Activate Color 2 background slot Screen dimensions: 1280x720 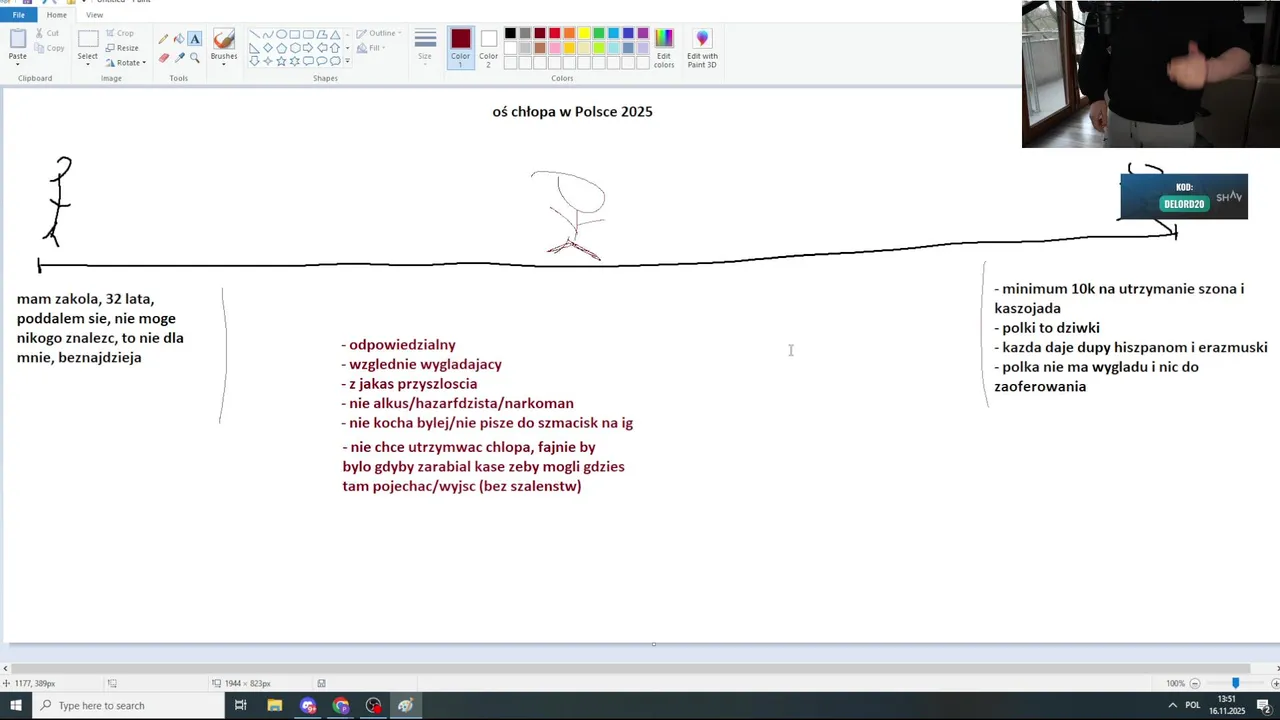(488, 47)
